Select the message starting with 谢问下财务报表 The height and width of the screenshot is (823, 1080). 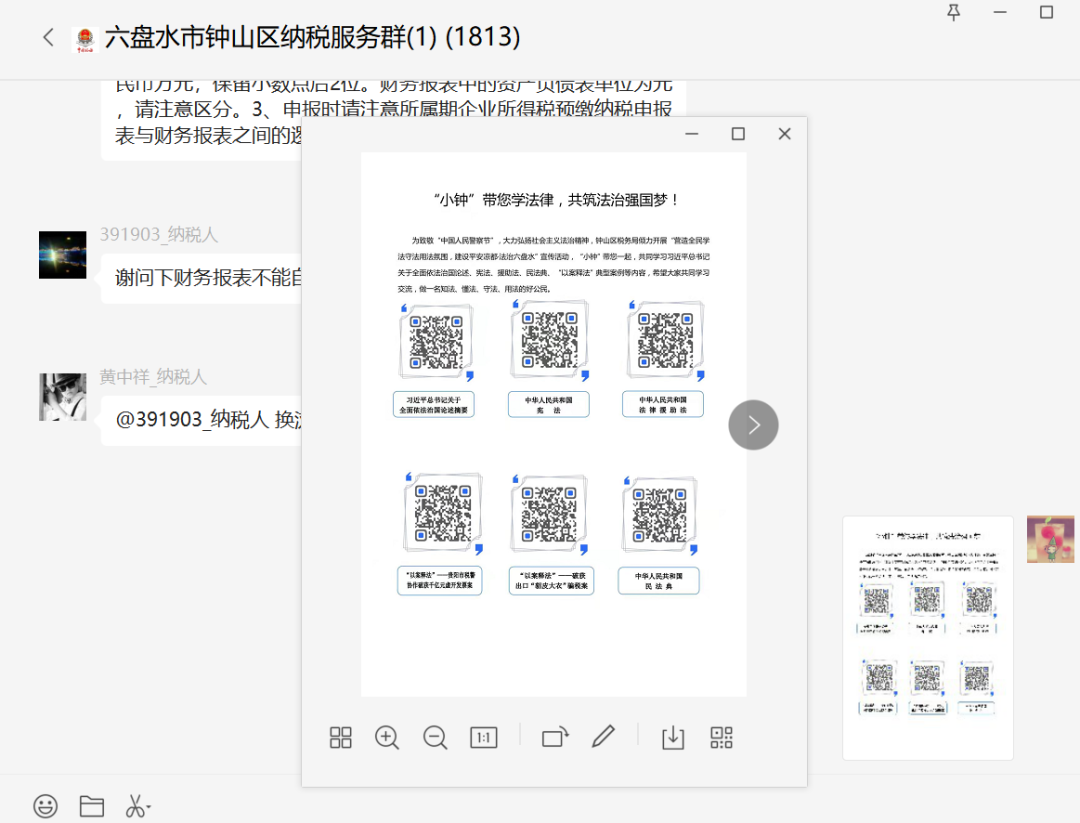[x=201, y=278]
